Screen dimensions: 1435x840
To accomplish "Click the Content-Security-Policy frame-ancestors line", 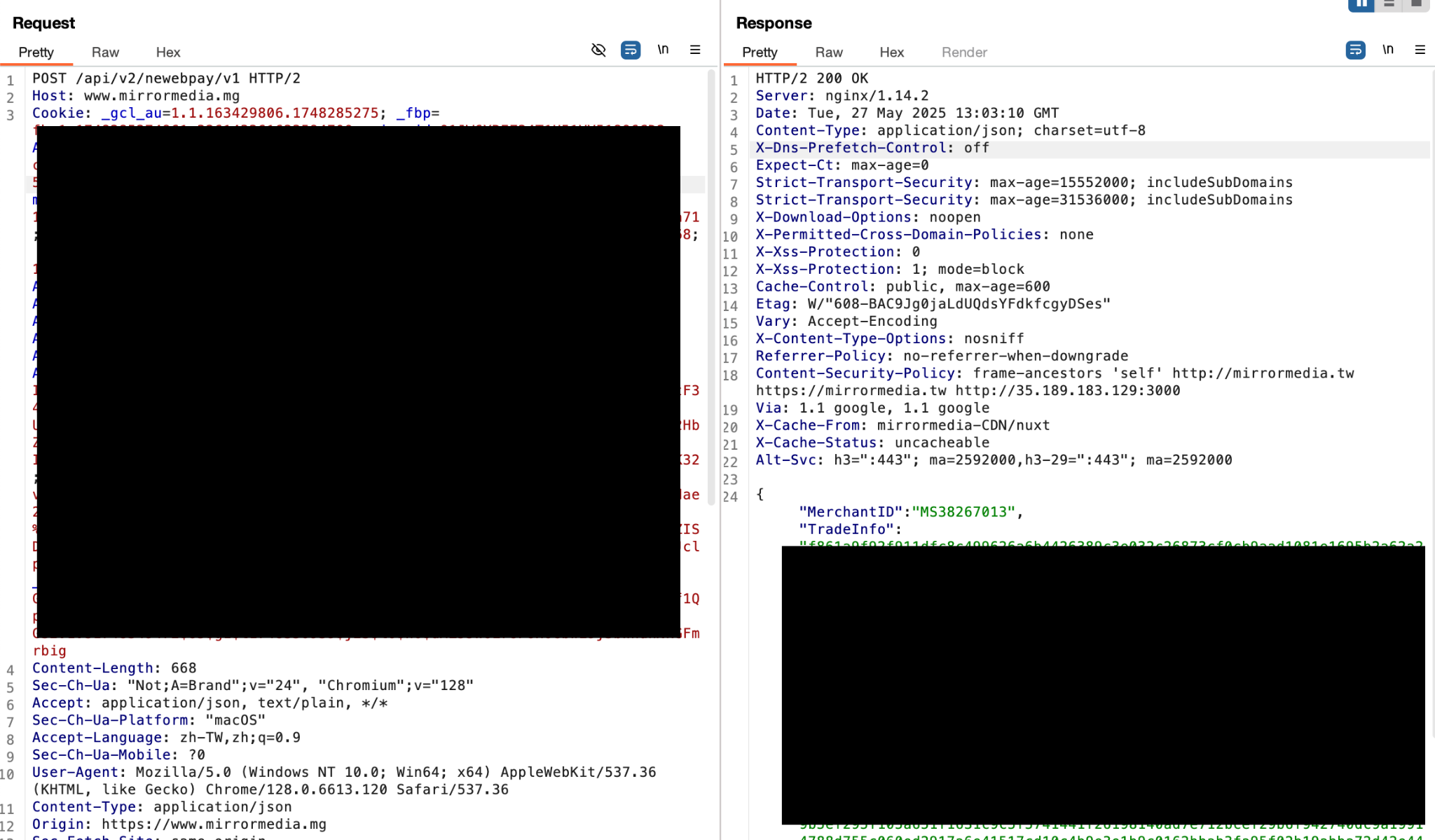I will click(x=1055, y=373).
